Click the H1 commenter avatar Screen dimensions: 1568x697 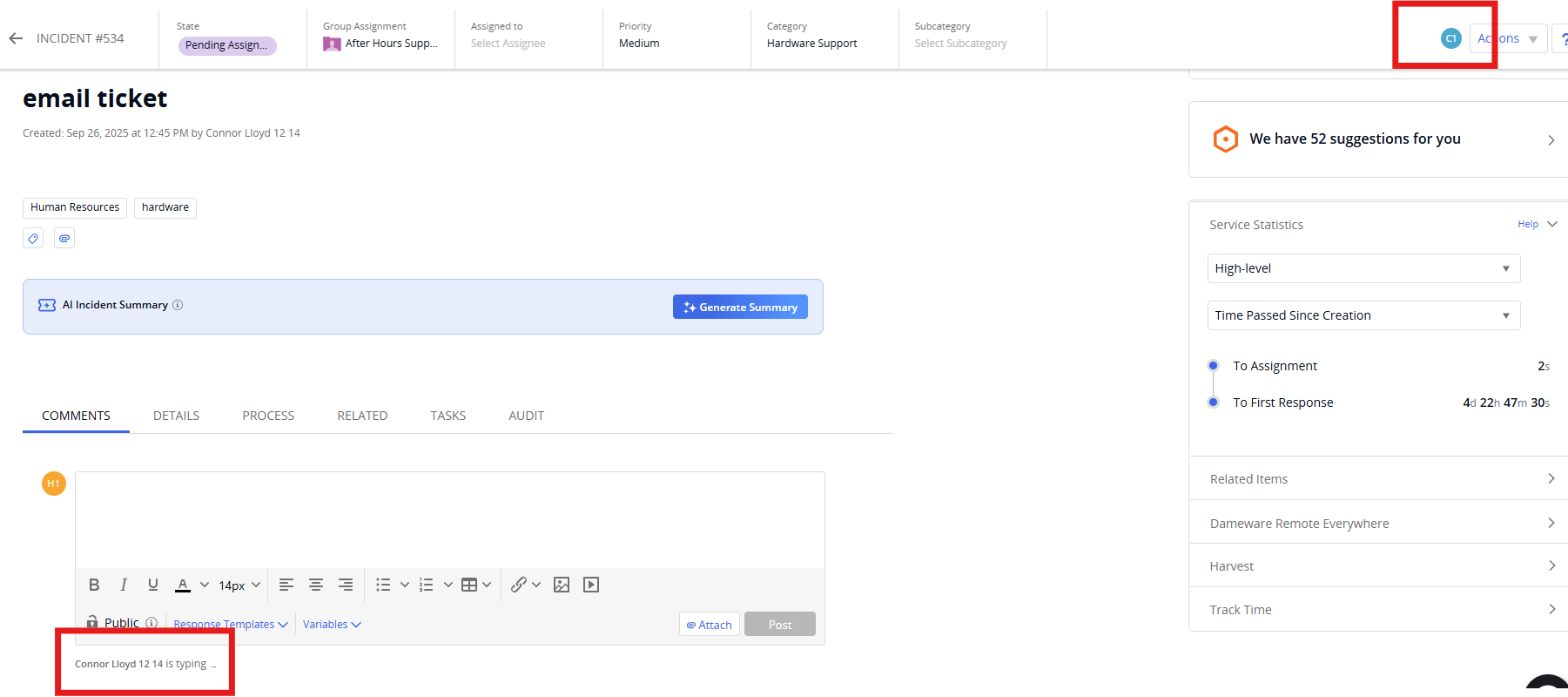click(x=54, y=484)
